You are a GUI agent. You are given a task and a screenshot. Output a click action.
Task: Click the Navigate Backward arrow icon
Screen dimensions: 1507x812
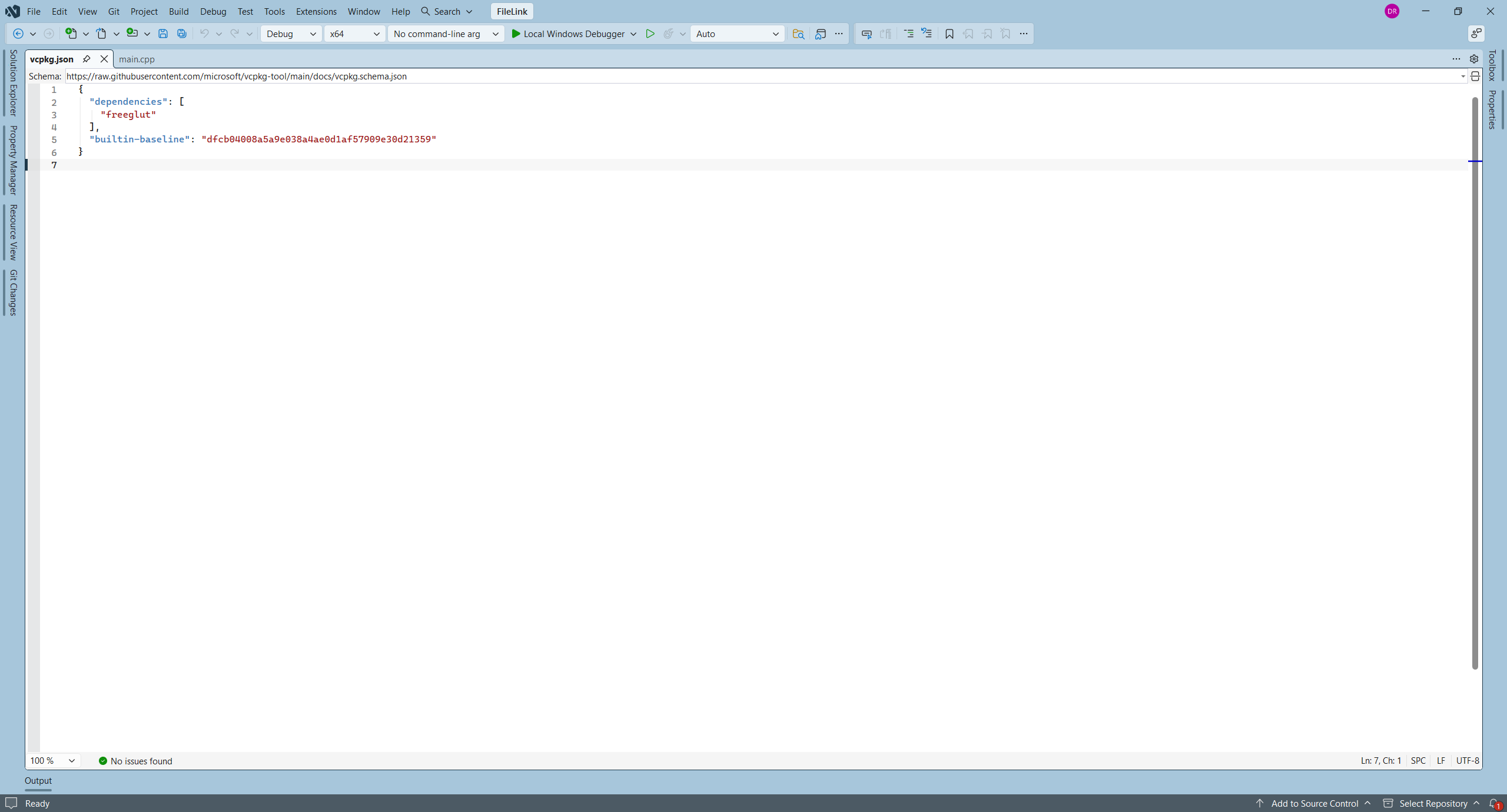point(18,34)
